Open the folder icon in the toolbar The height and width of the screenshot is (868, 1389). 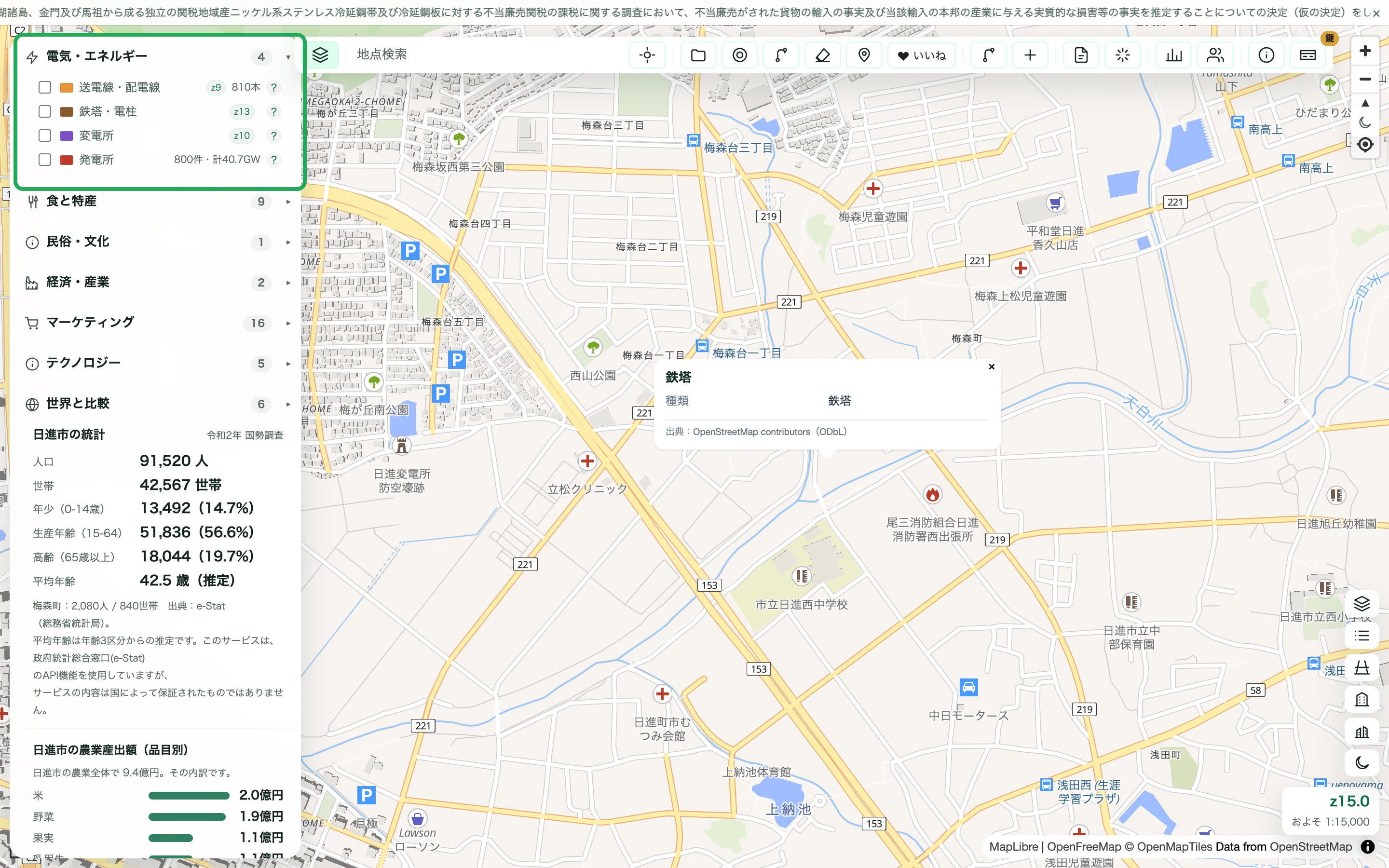tap(698, 55)
